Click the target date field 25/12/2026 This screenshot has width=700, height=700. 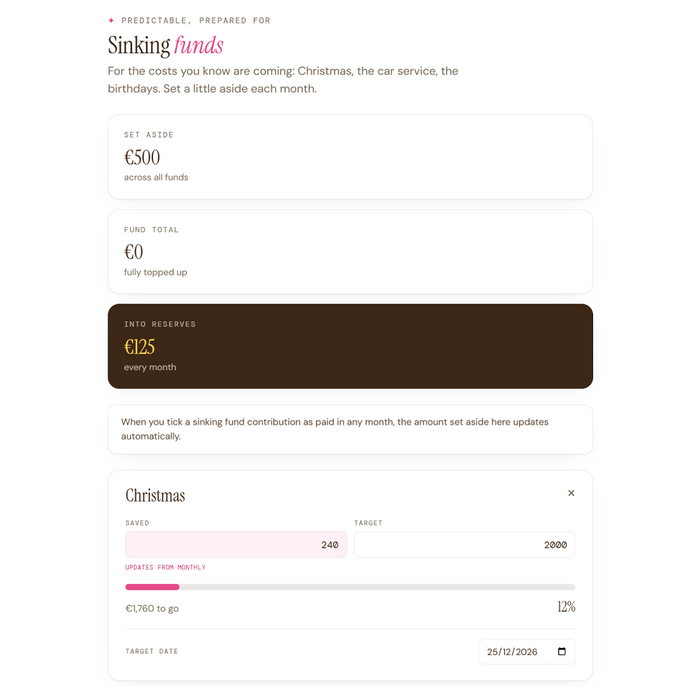(527, 651)
